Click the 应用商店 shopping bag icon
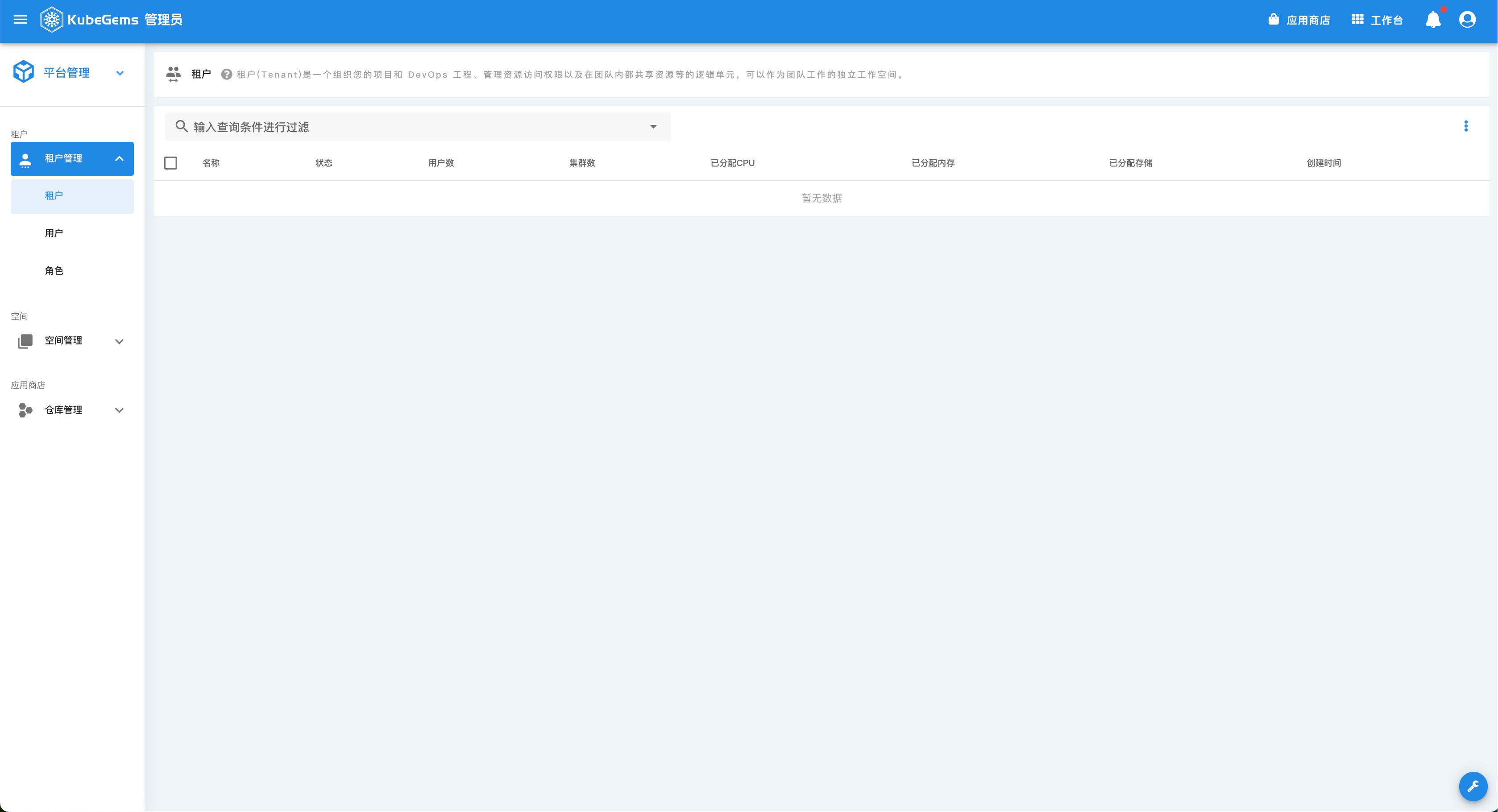This screenshot has height=812, width=1498. [x=1274, y=19]
